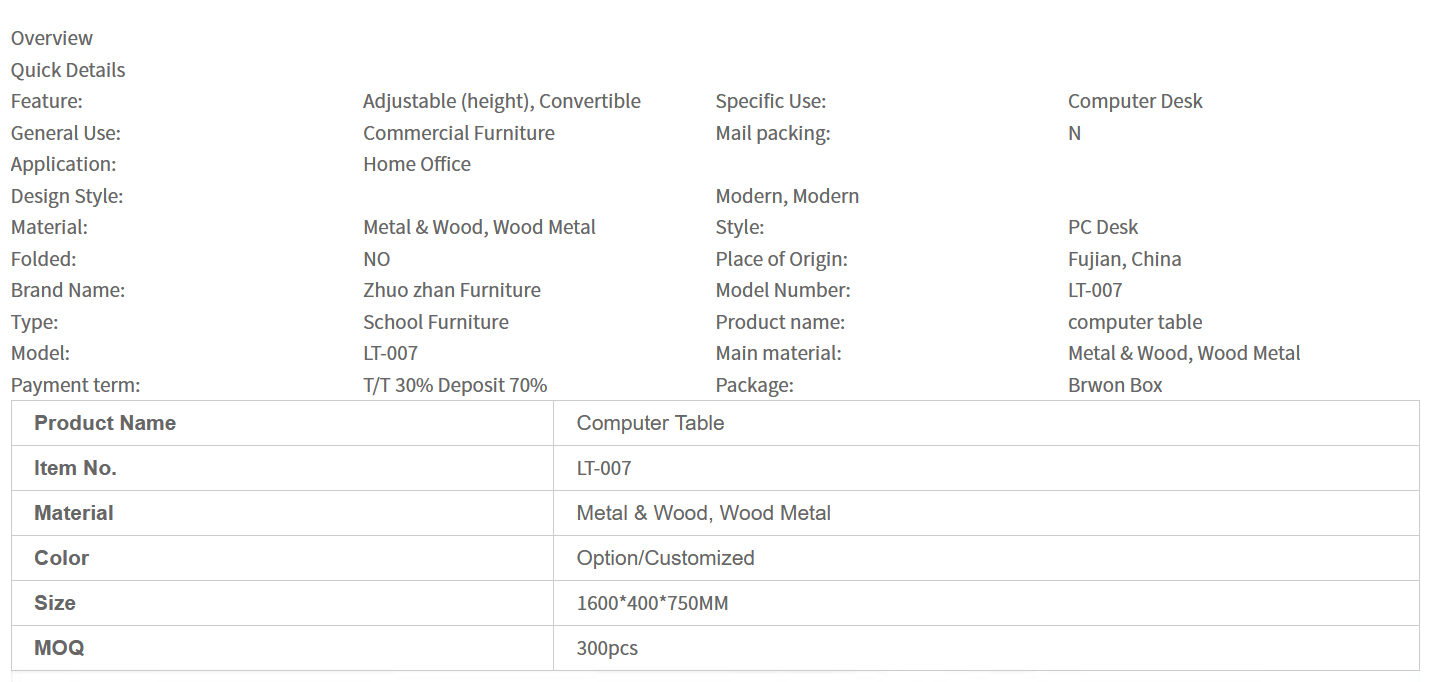Image resolution: width=1431 pixels, height=682 pixels.
Task: Click Zhuo zhan Furniture brand name
Action: 451,290
